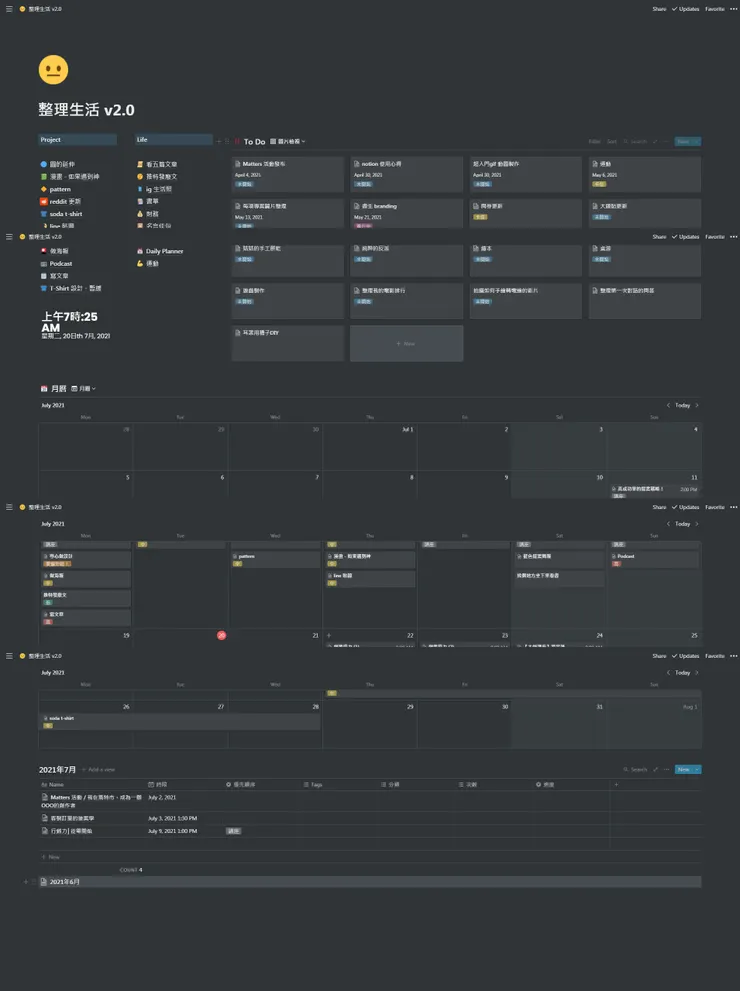Open the 運動 card dated May 6, 2021
Viewport: 740px width, 991px height.
click(x=645, y=174)
